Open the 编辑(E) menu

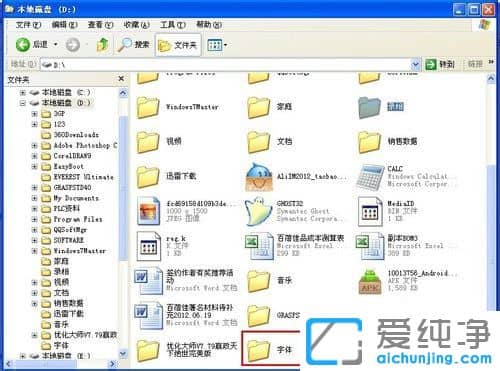pyautogui.click(x=64, y=25)
